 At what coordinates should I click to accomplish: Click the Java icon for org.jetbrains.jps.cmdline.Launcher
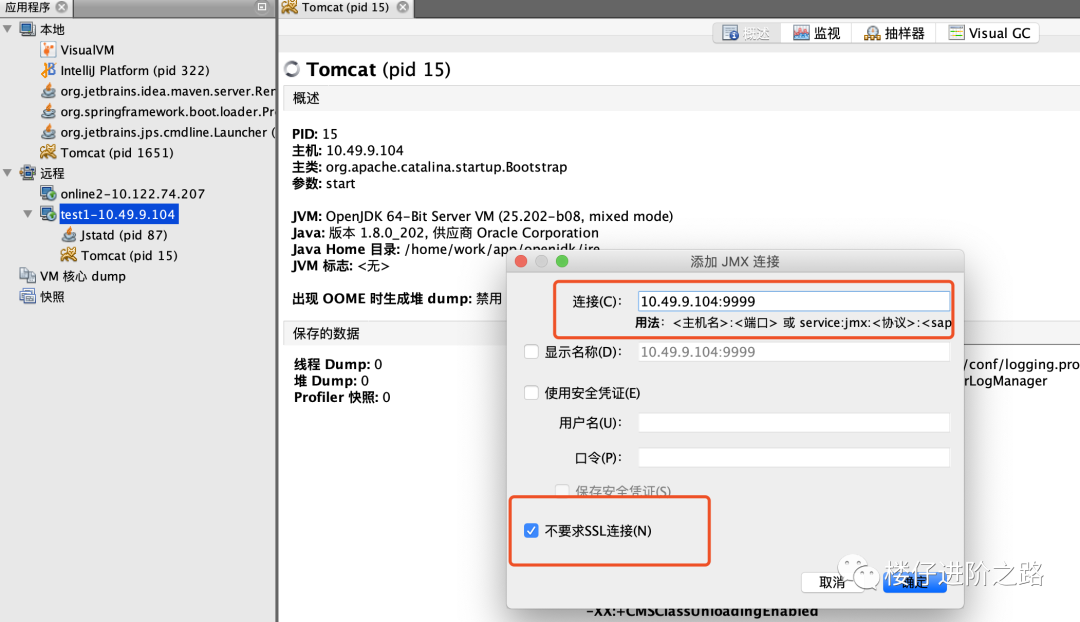point(48,132)
